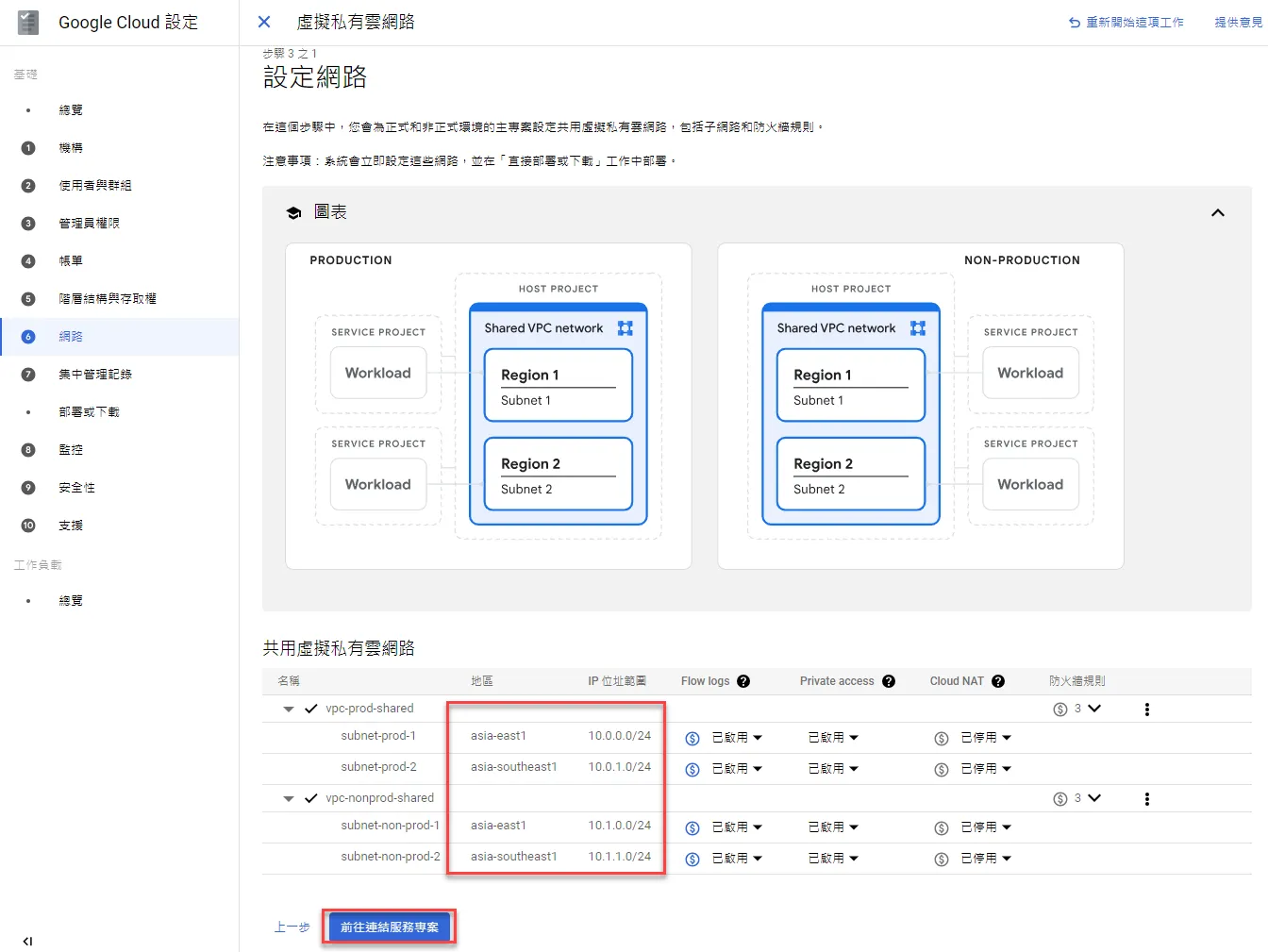Screen dimensions: 1268x952
Task: Open the 總覽 item under 基礎
Action: tap(71, 110)
